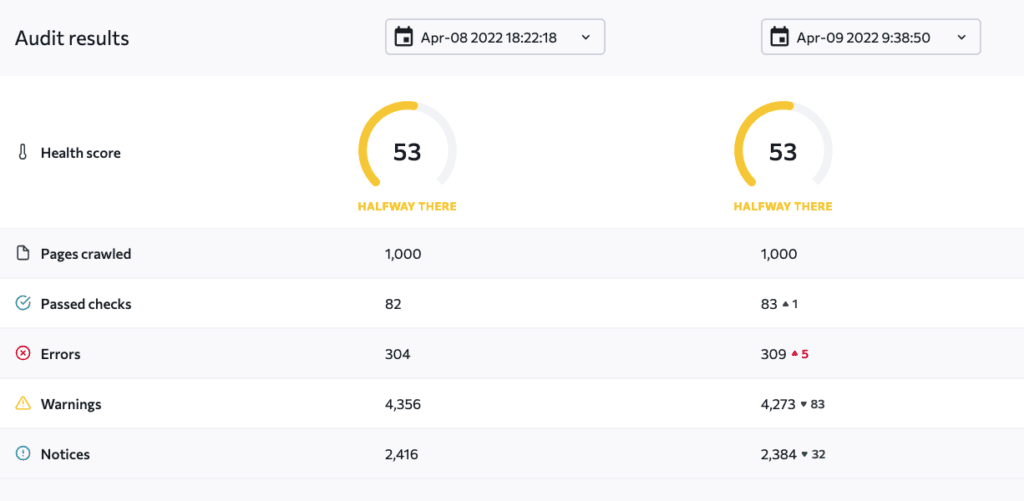Click the checkmark icon beside Passed checks
1024x501 pixels.
[x=23, y=304]
